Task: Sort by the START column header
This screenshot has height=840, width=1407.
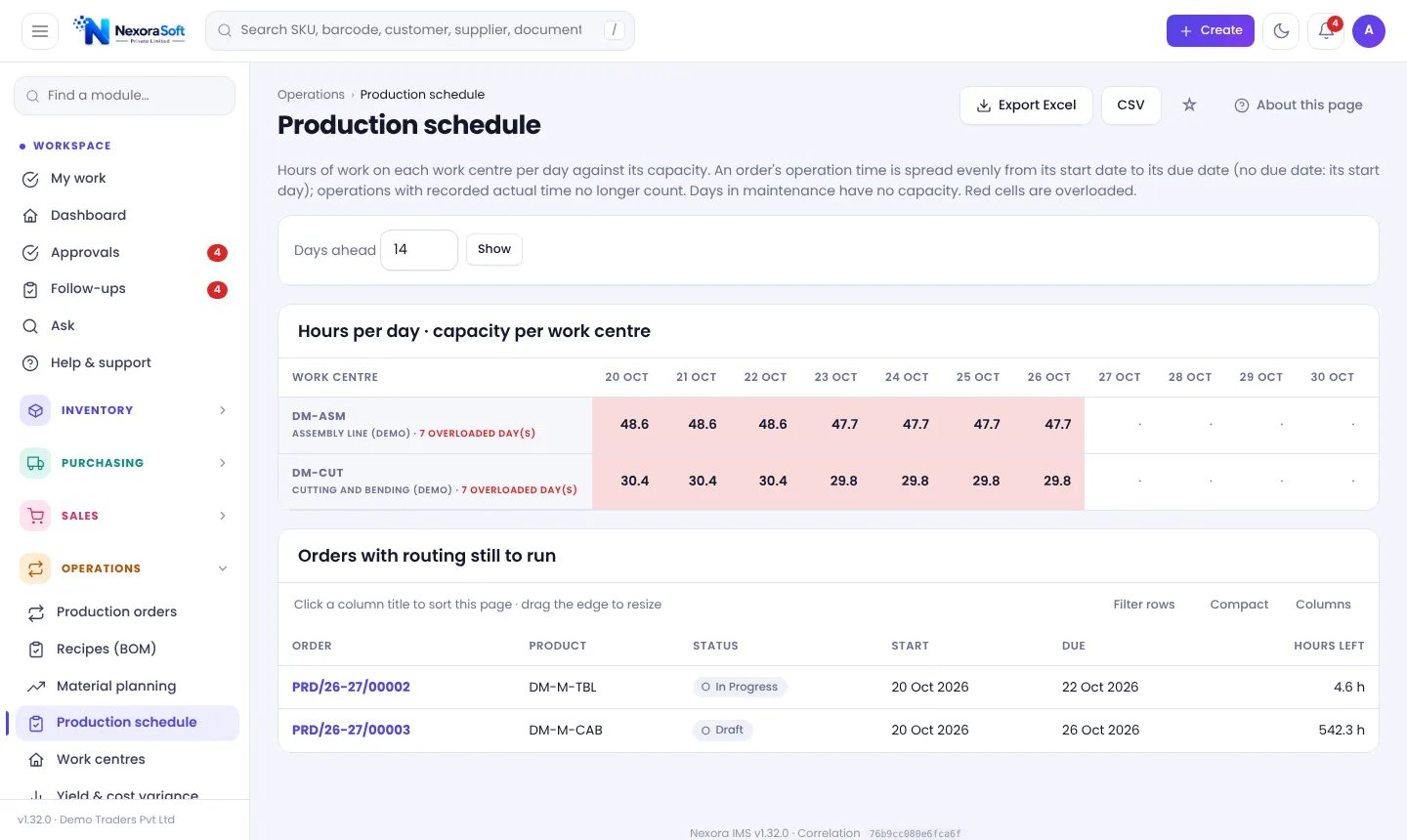Action: (x=910, y=646)
